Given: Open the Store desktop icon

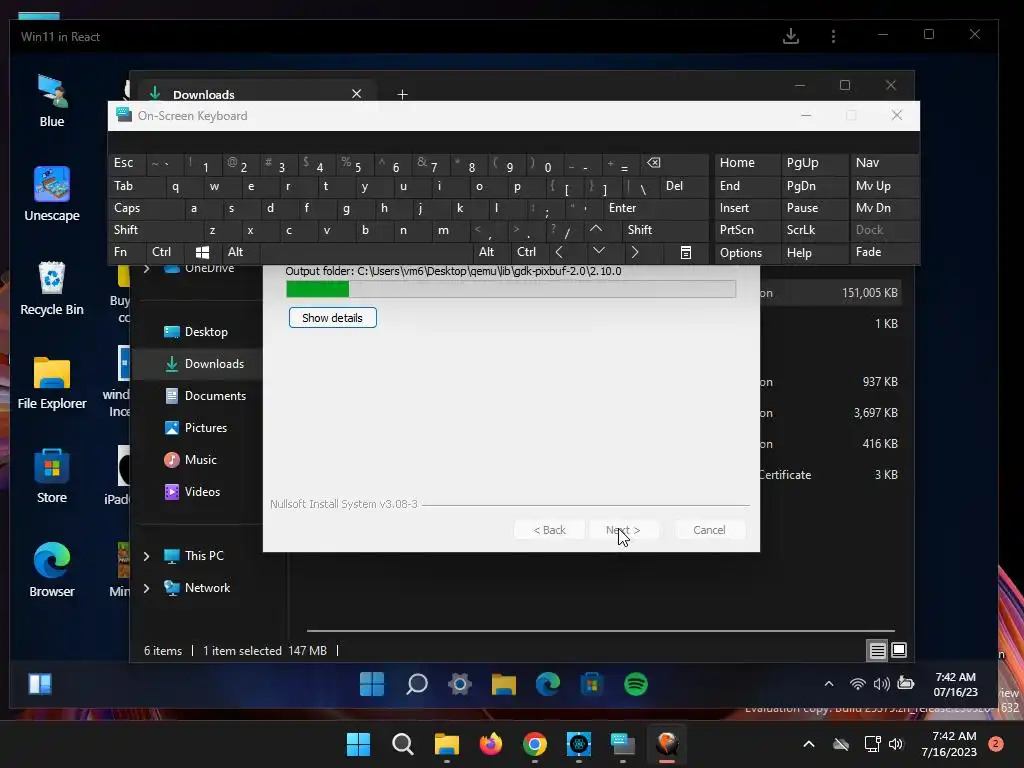Looking at the screenshot, I should (x=52, y=476).
